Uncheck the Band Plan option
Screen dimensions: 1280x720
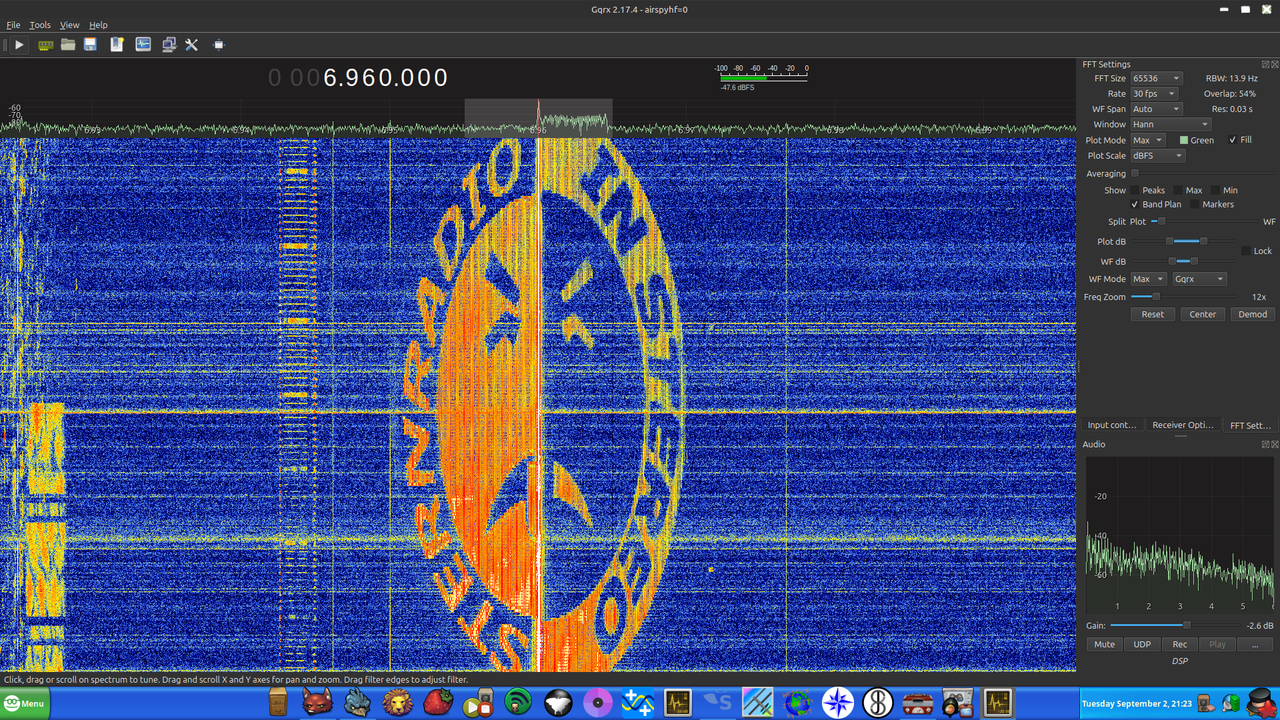pos(1134,204)
